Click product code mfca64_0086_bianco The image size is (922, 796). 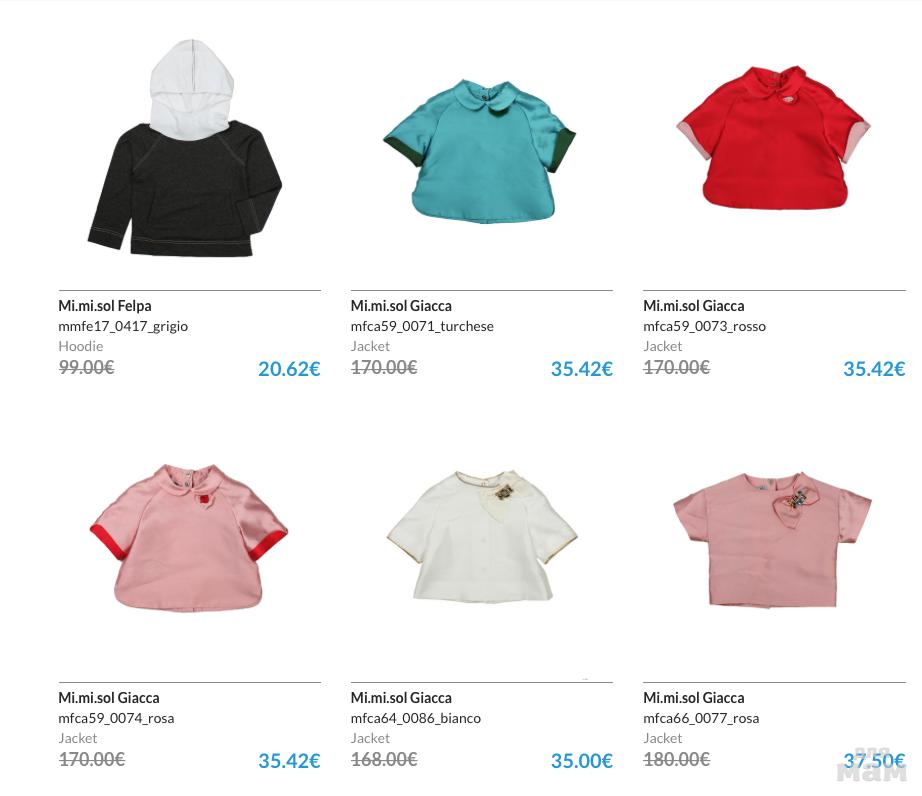[x=416, y=718]
